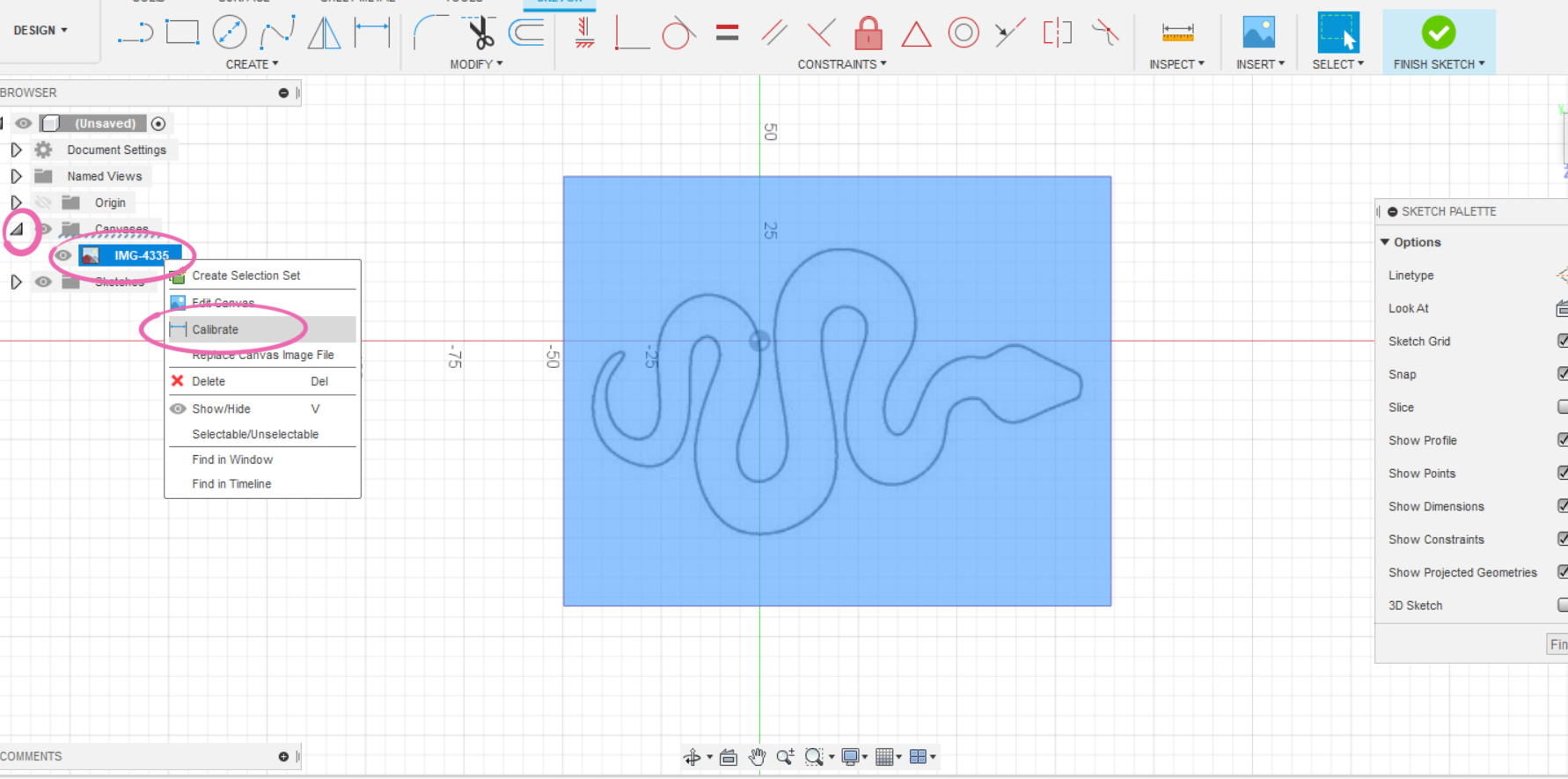Apply the Perpendicular constraint

tap(821, 33)
